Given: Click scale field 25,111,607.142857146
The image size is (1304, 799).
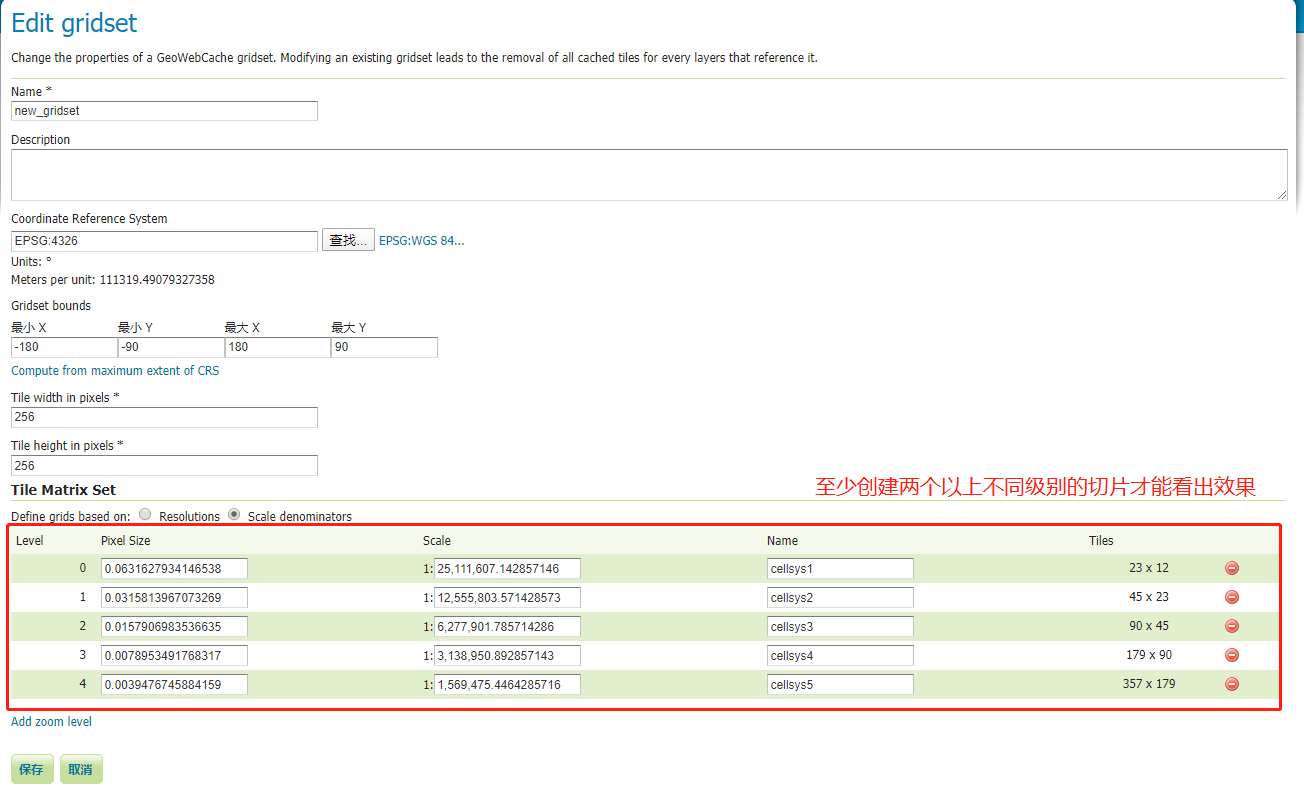Looking at the screenshot, I should point(507,568).
